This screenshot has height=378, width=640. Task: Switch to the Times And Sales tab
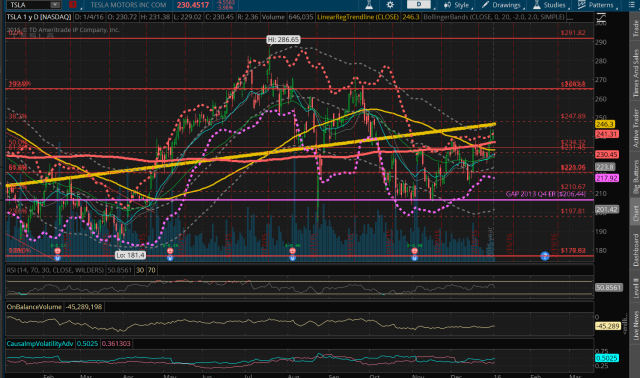[x=635, y=73]
